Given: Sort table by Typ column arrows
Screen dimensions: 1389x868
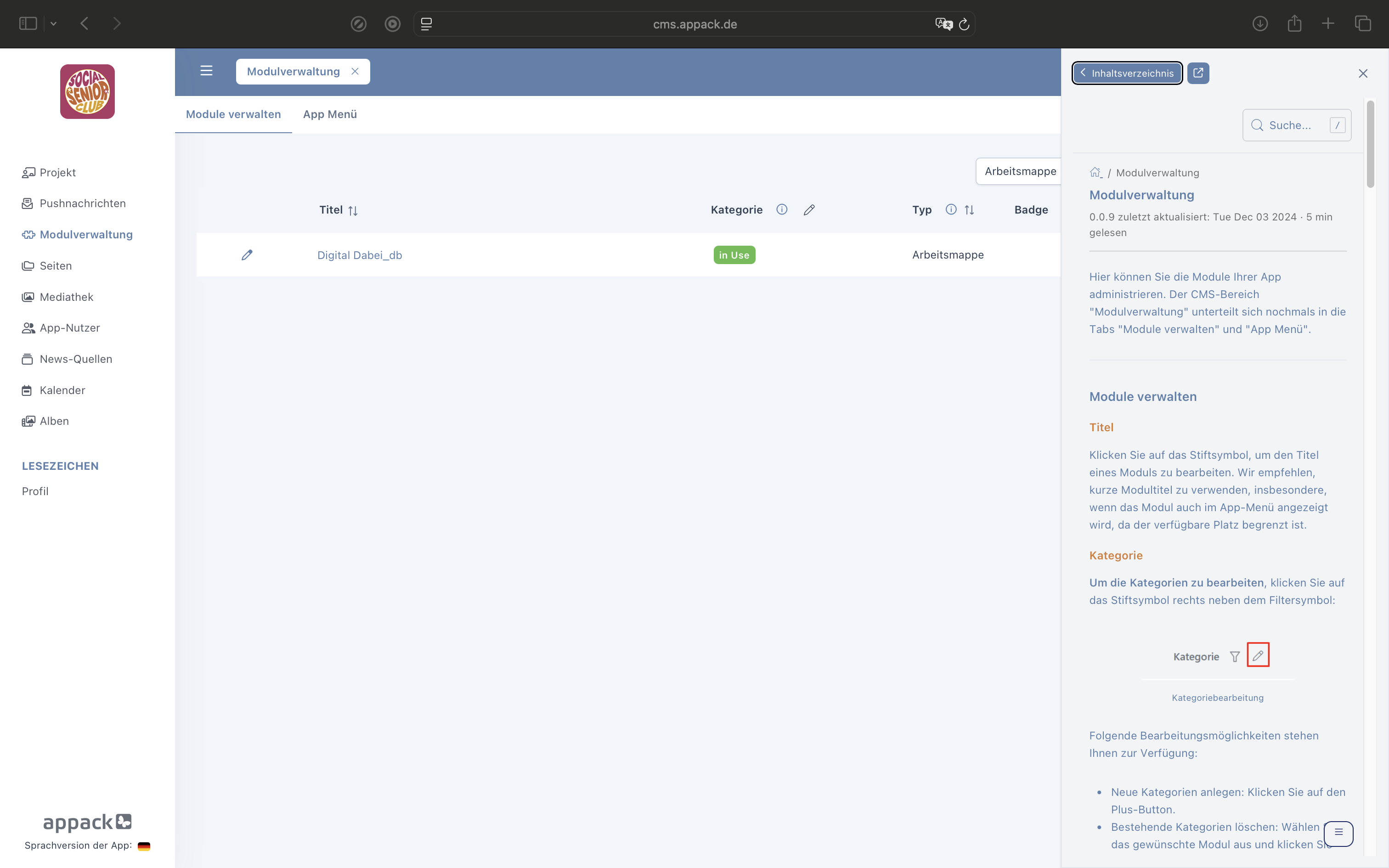Looking at the screenshot, I should pos(970,210).
